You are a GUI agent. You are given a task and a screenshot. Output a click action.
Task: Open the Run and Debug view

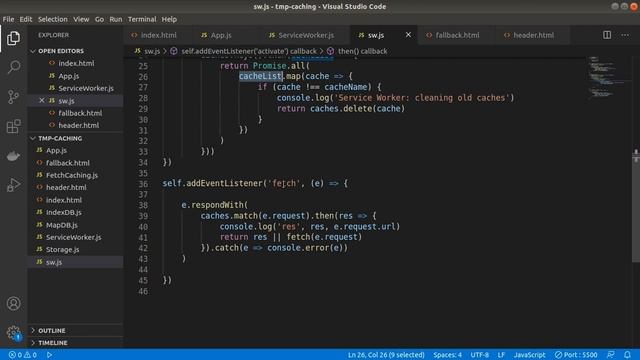[13, 185]
